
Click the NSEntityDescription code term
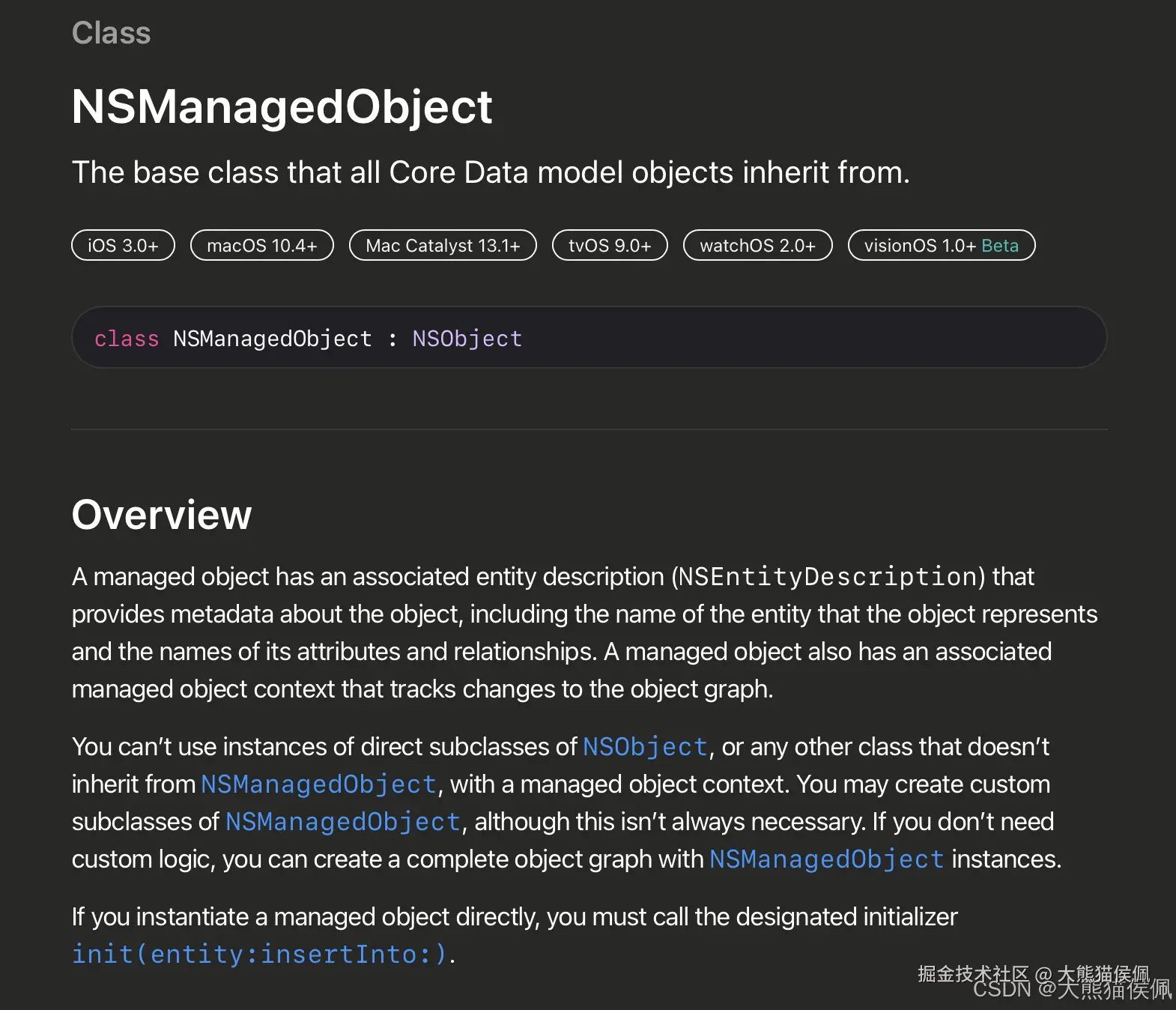(x=827, y=576)
